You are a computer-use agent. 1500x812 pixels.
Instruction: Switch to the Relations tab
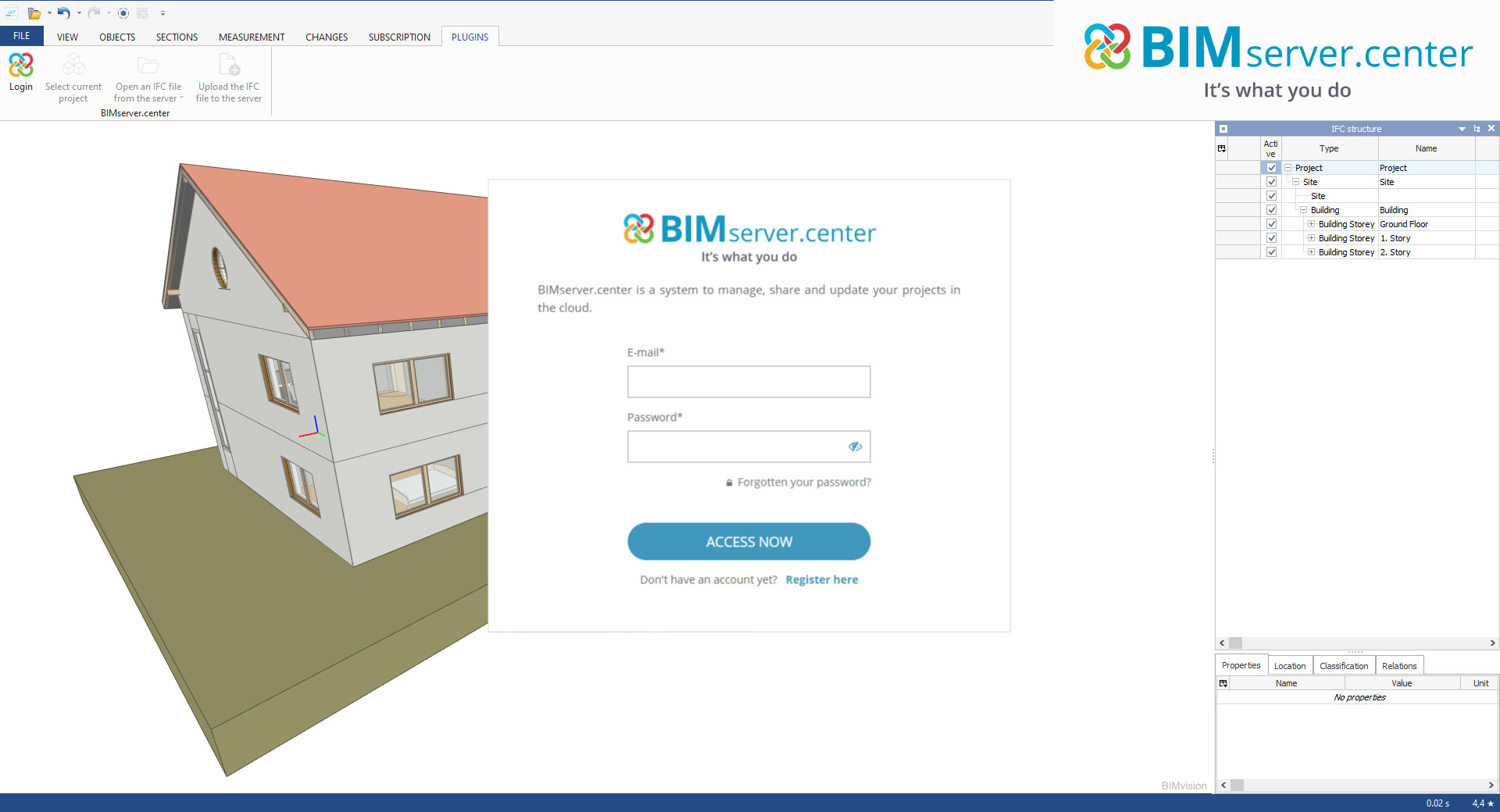coord(1399,666)
